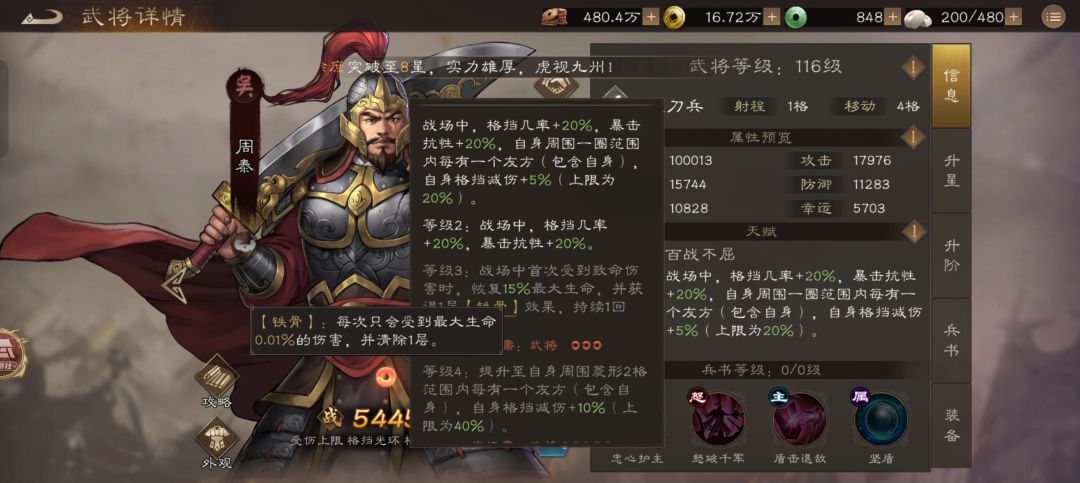
Task: Tap the plus beside jade 848
Action: 893,17
